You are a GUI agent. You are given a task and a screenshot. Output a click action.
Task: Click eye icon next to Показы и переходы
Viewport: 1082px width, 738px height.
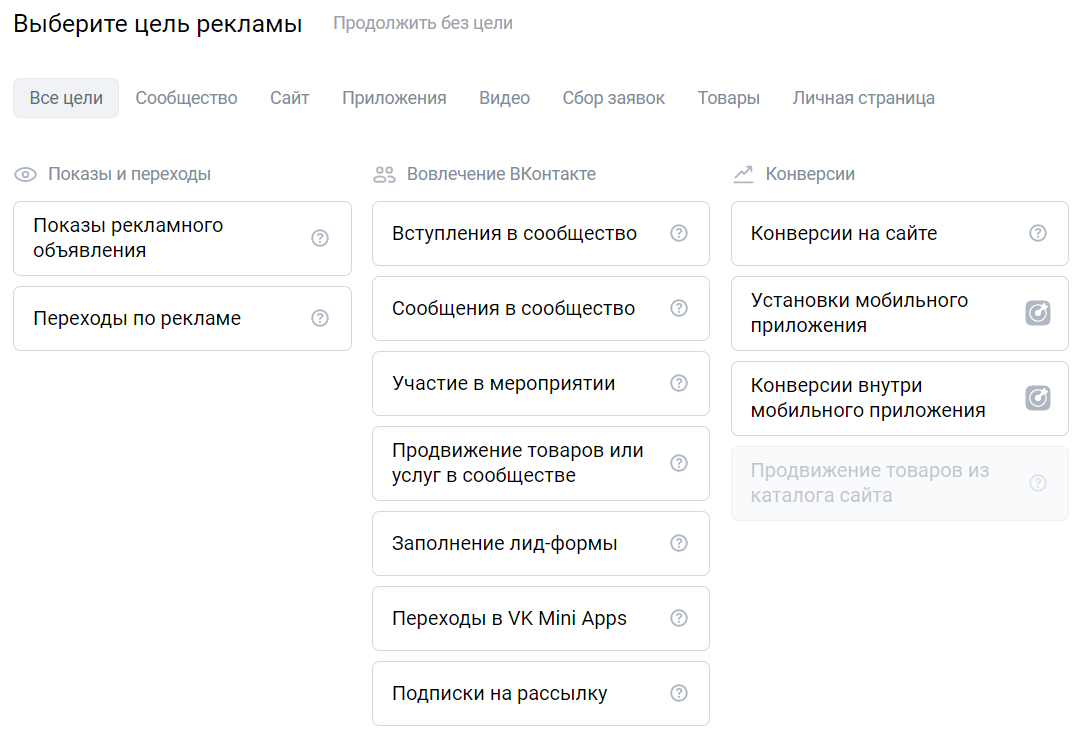(26, 175)
